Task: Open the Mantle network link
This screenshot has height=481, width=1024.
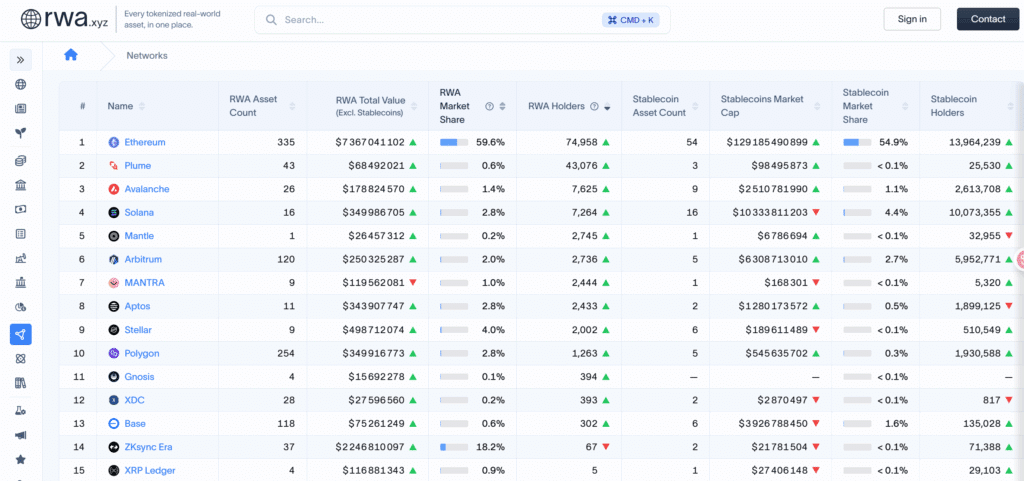Action: [139, 236]
